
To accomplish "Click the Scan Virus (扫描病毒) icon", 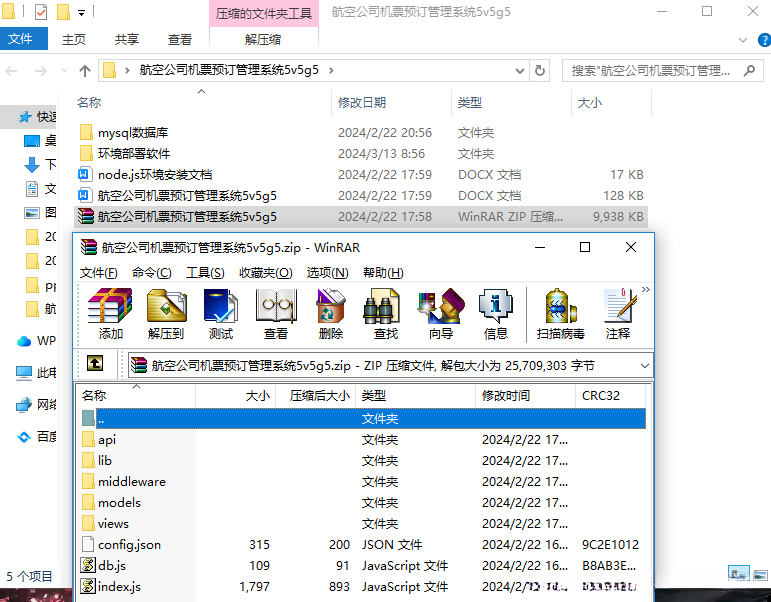I will [x=561, y=314].
